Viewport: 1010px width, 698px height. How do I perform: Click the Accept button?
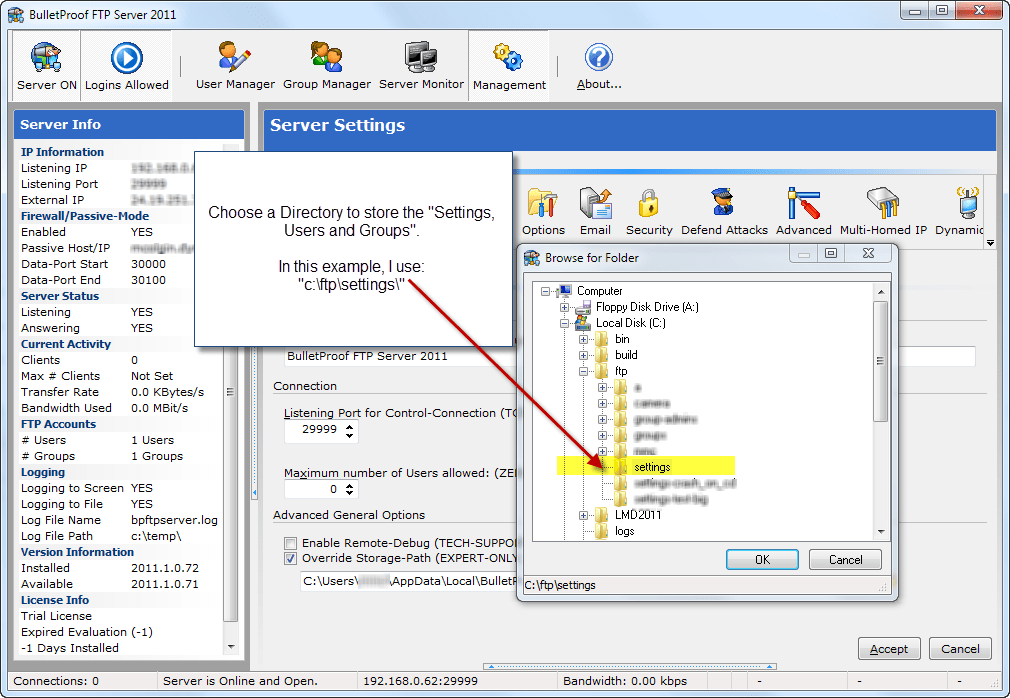pos(889,649)
